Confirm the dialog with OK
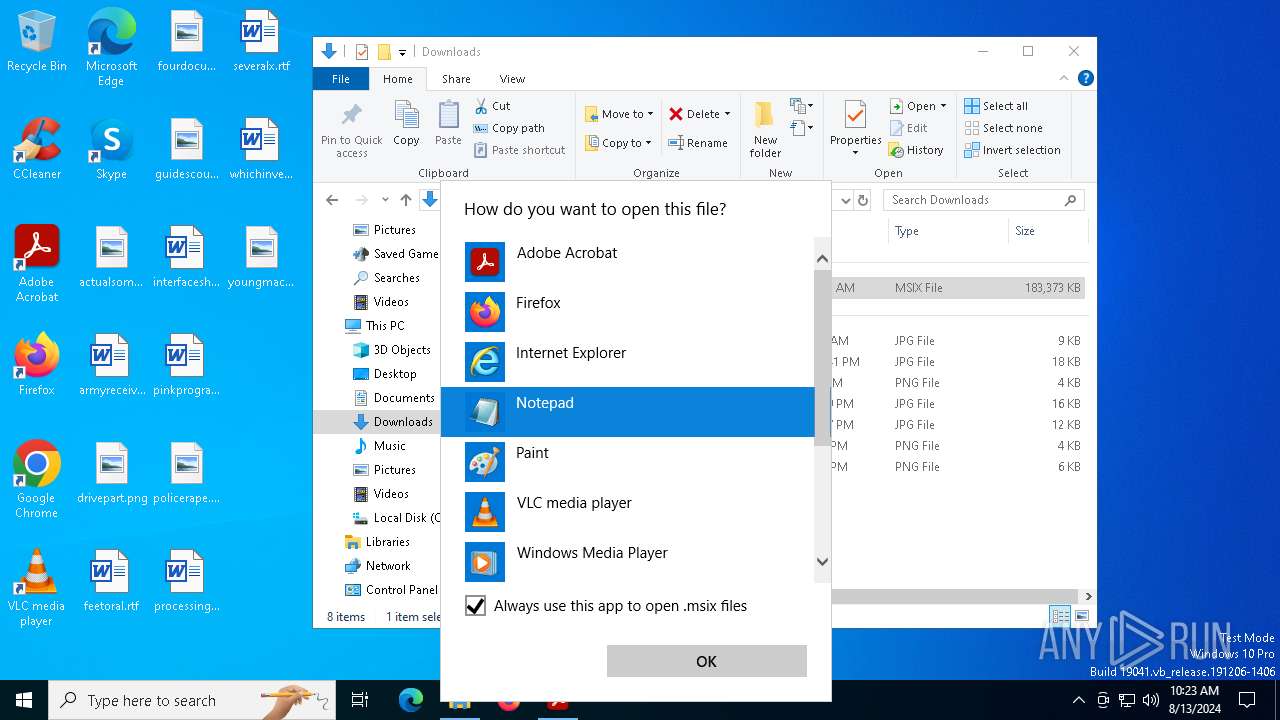Screen dimensions: 1280x720 click(x=706, y=661)
